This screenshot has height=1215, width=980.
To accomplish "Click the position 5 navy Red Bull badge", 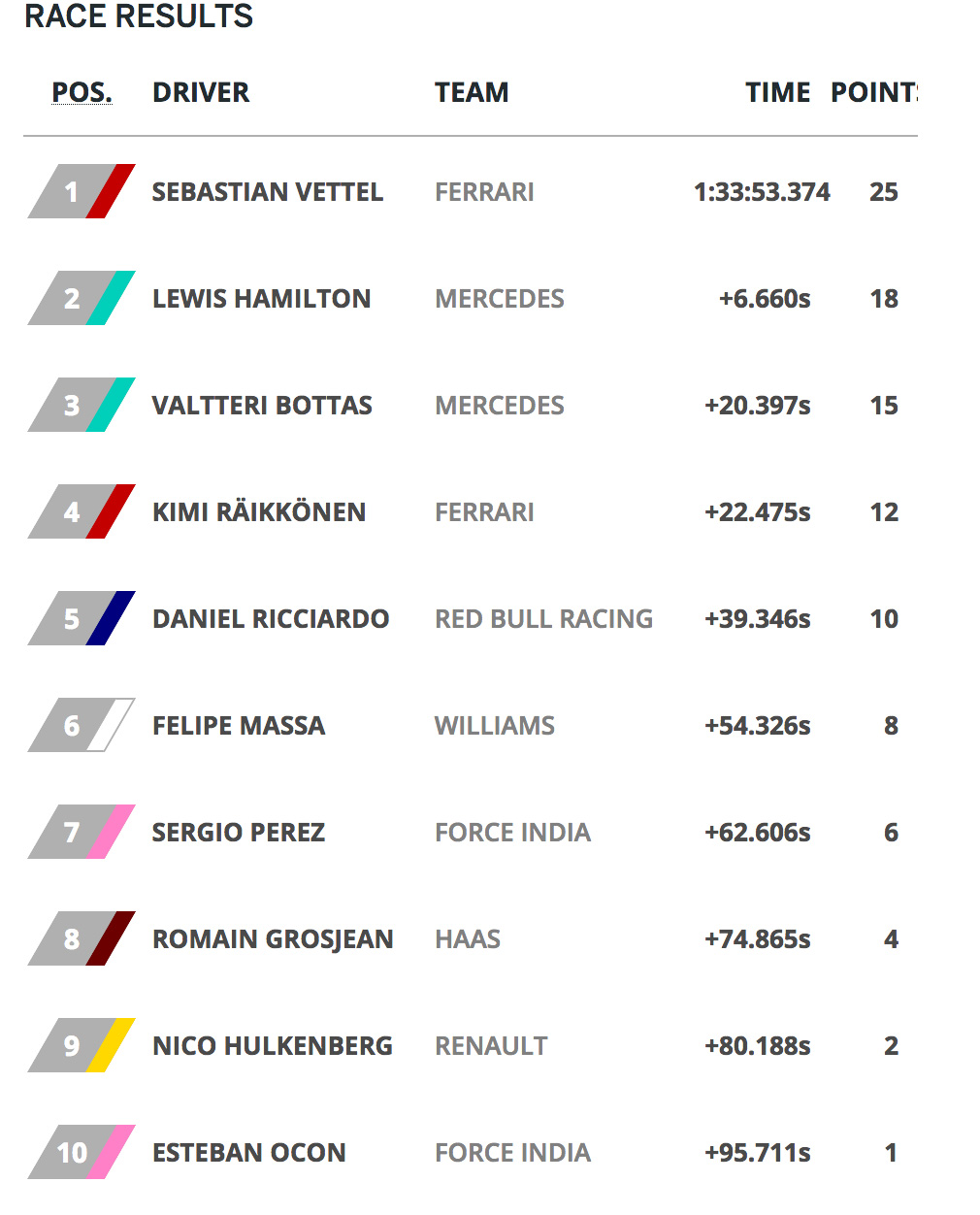I will pyautogui.click(x=82, y=619).
